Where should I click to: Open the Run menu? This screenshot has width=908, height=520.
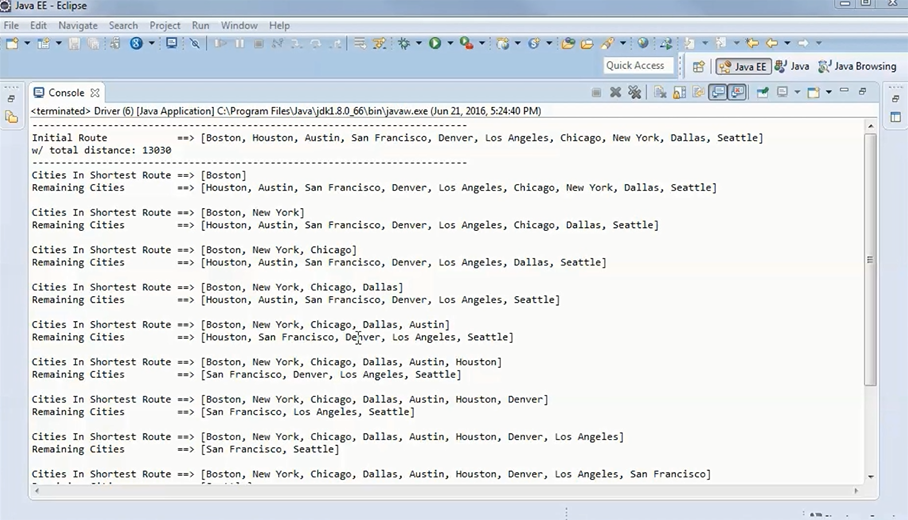[200, 25]
